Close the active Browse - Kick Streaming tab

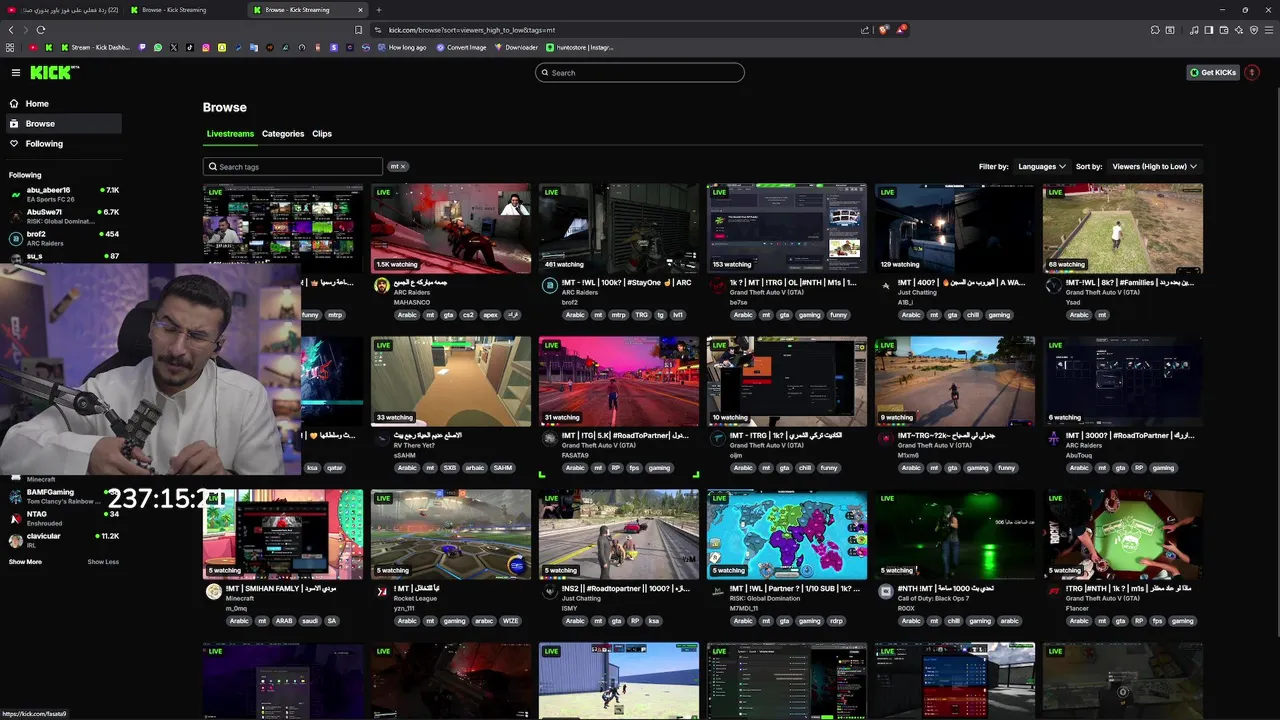[x=360, y=10]
